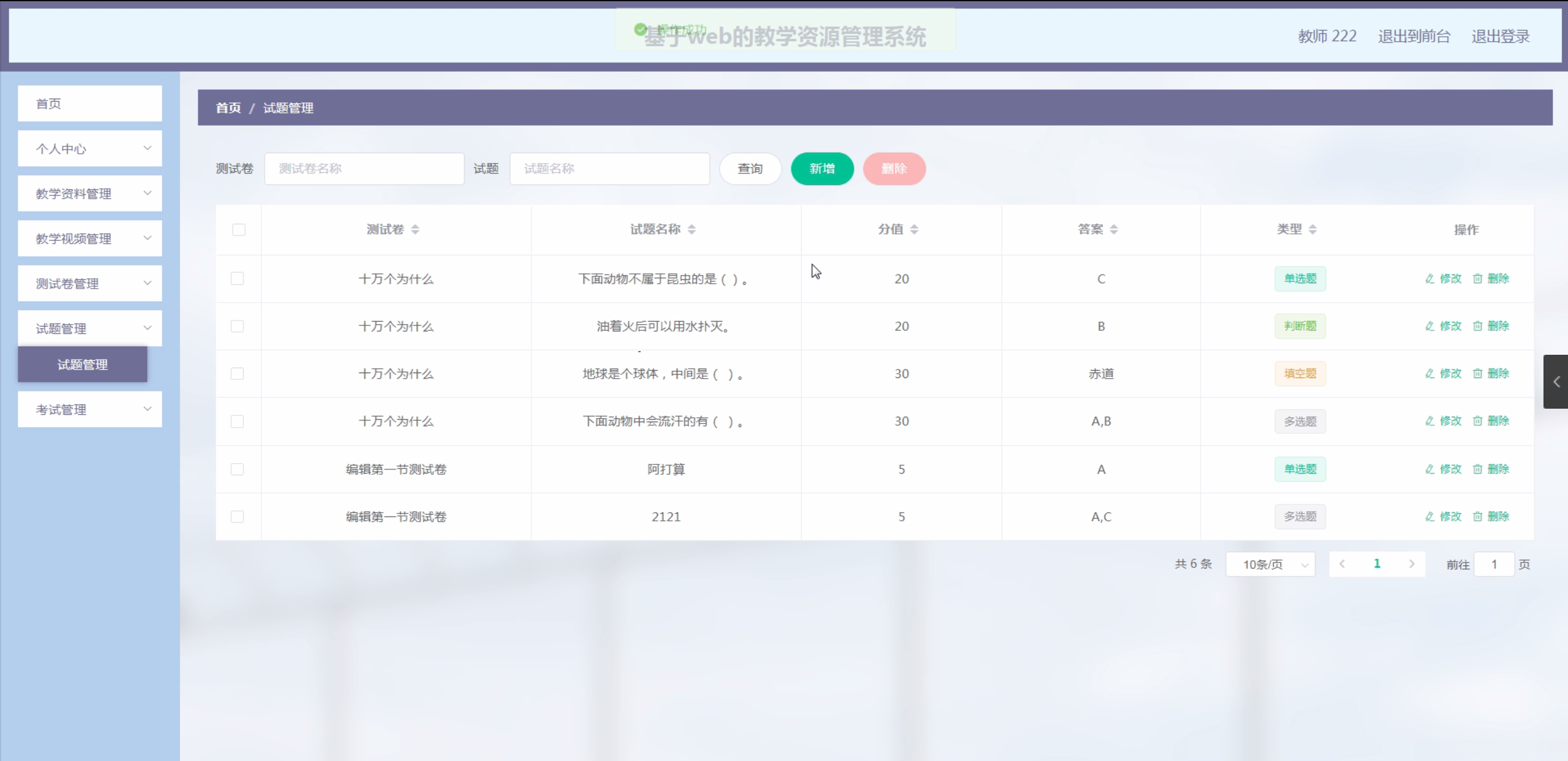Viewport: 1568px width, 761px height.
Task: Expand the 教学资料管理 sidebar menu
Action: pyautogui.click(x=89, y=194)
